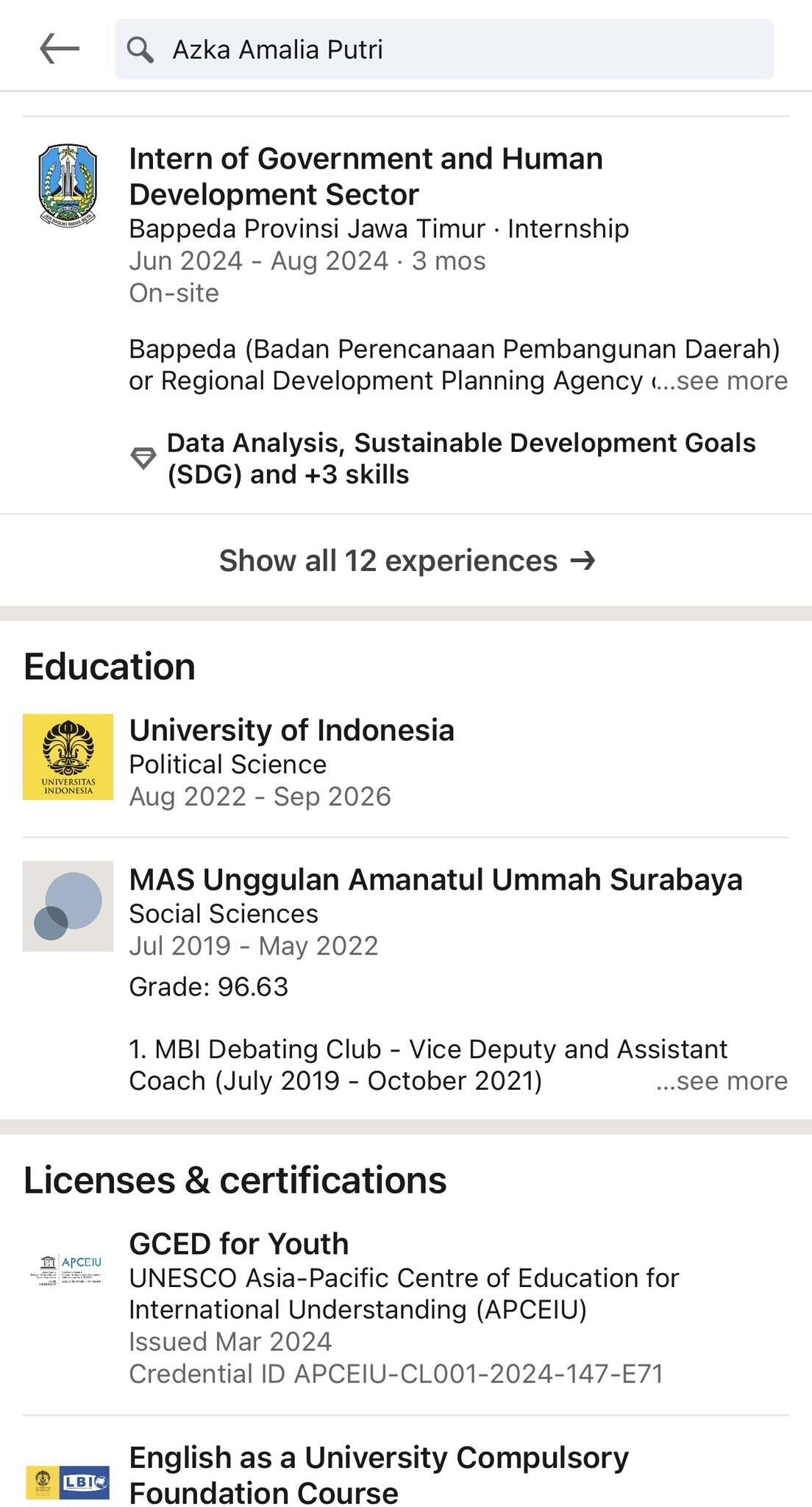
Task: Click the search field showing Azka Amalia Putri
Action: coord(444,49)
